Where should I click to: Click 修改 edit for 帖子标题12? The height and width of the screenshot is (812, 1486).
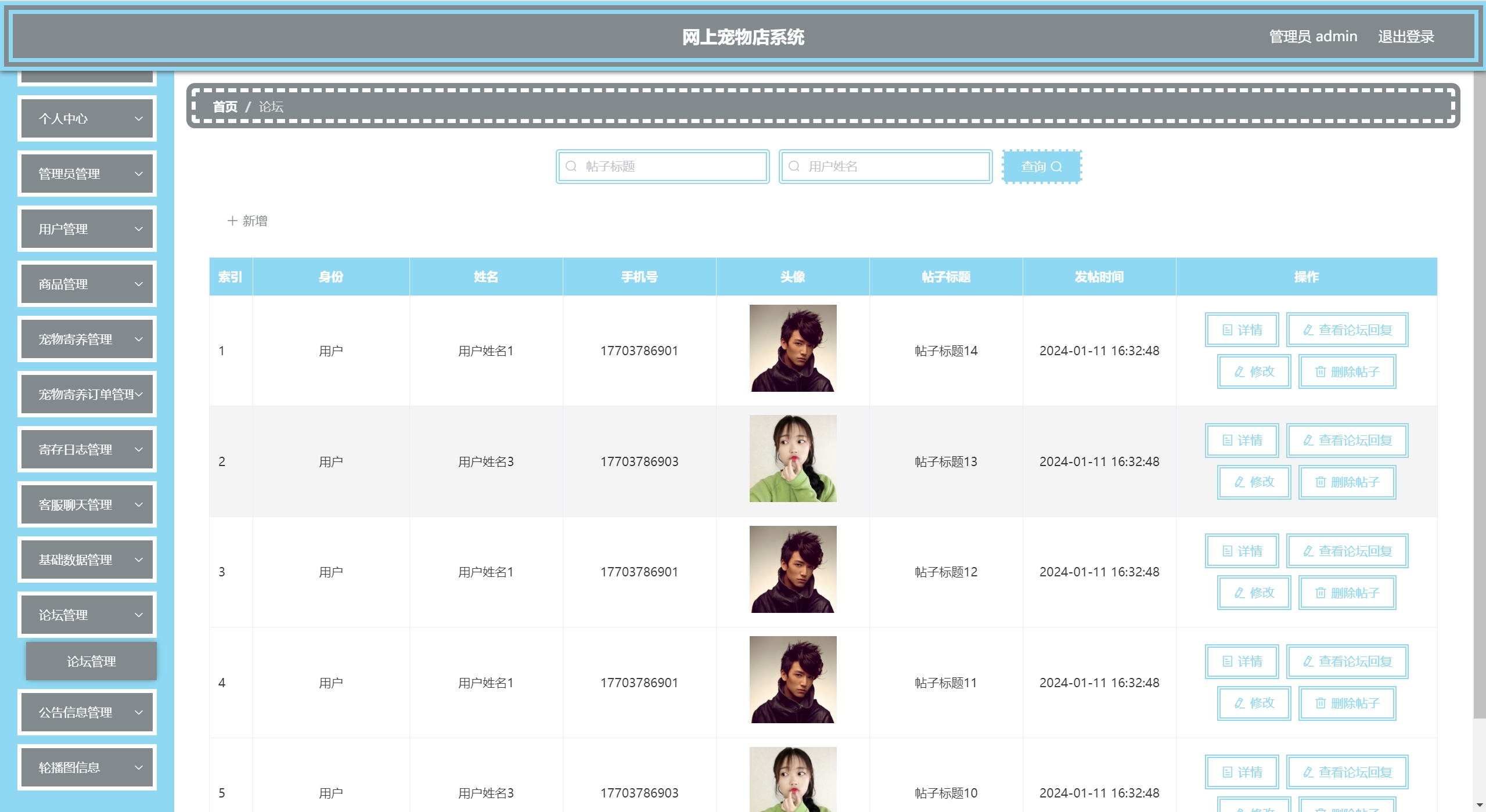click(x=1254, y=593)
